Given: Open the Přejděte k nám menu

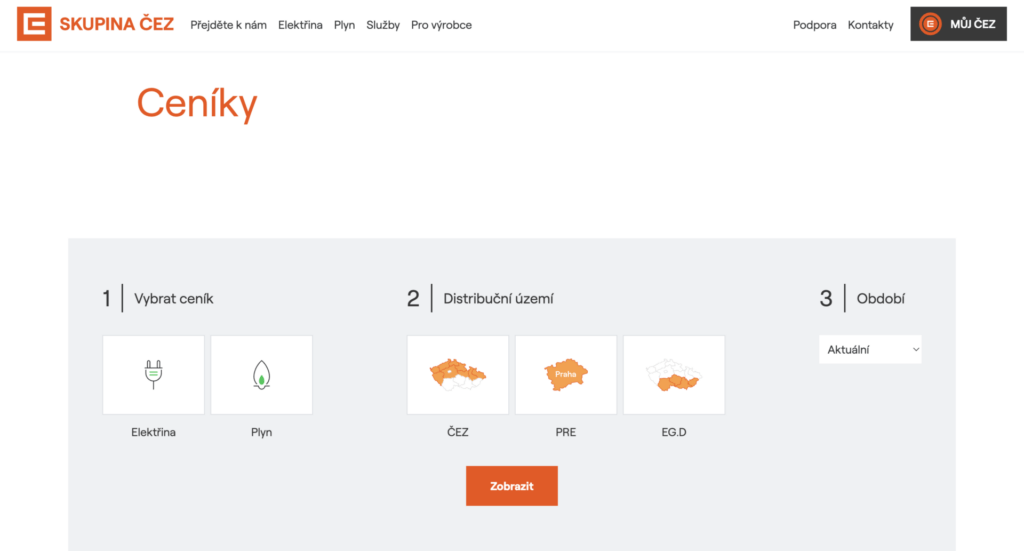Looking at the screenshot, I should [228, 25].
